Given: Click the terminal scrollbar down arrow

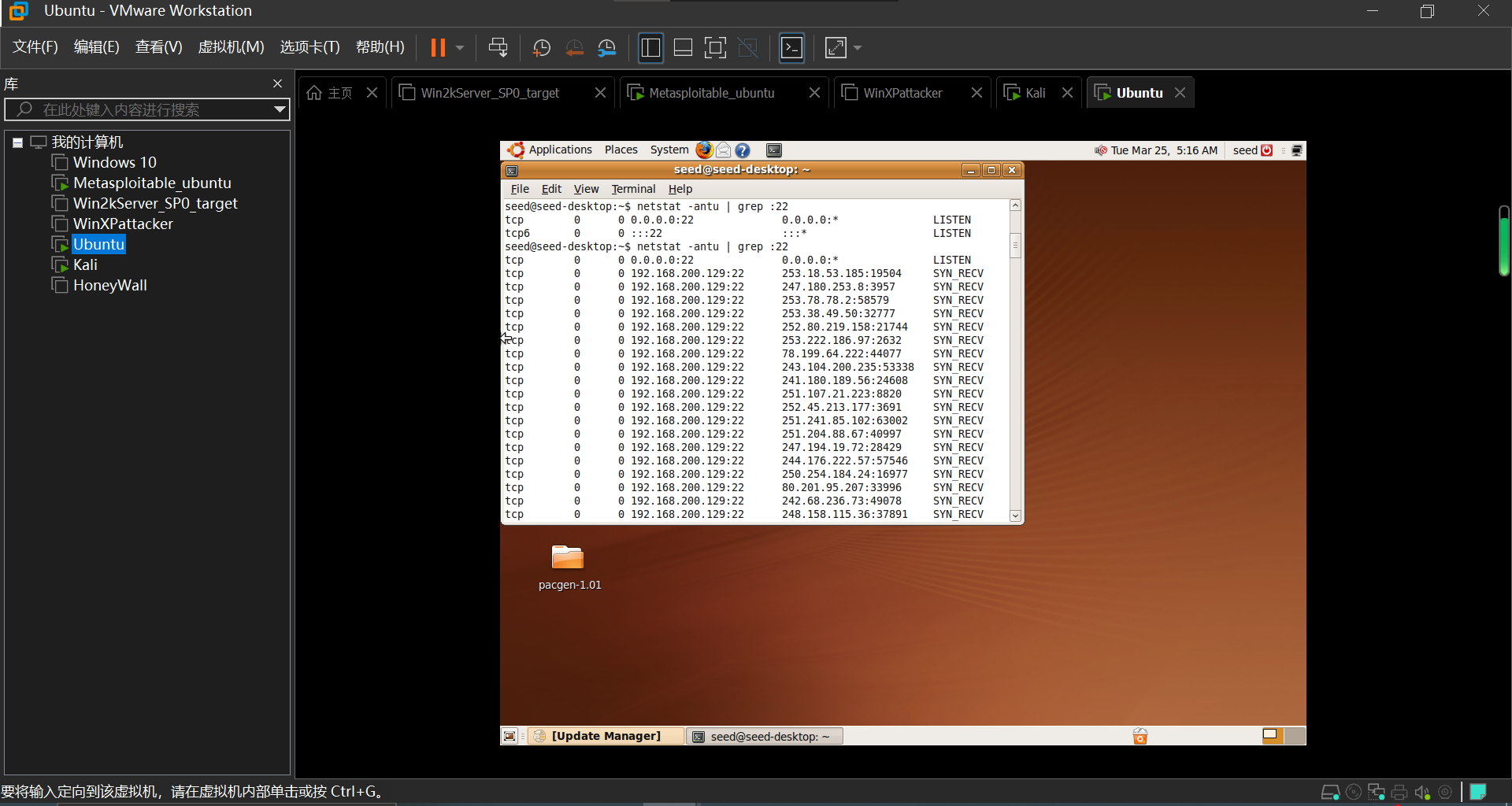Looking at the screenshot, I should coord(1015,516).
